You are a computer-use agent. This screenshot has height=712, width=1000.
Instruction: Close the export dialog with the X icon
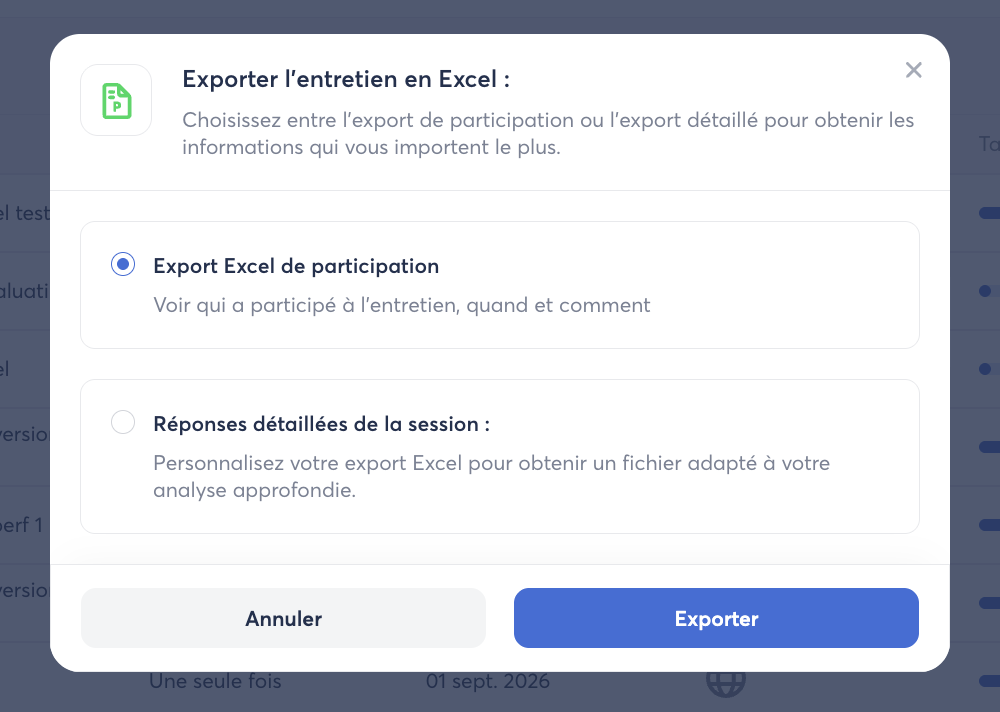coord(913,70)
